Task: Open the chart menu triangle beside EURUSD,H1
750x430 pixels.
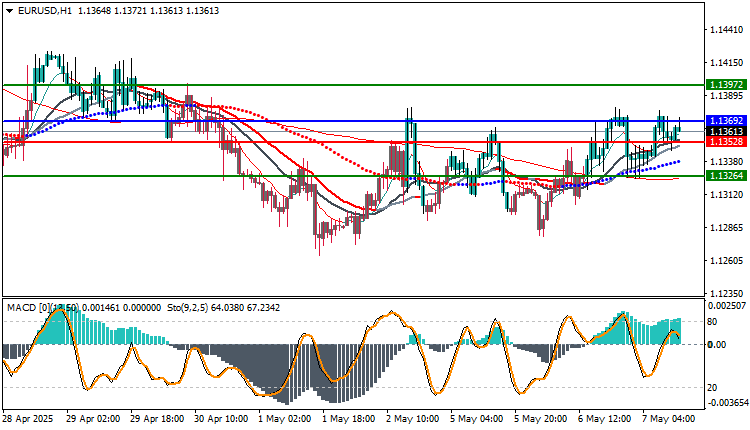Action: click(10, 11)
